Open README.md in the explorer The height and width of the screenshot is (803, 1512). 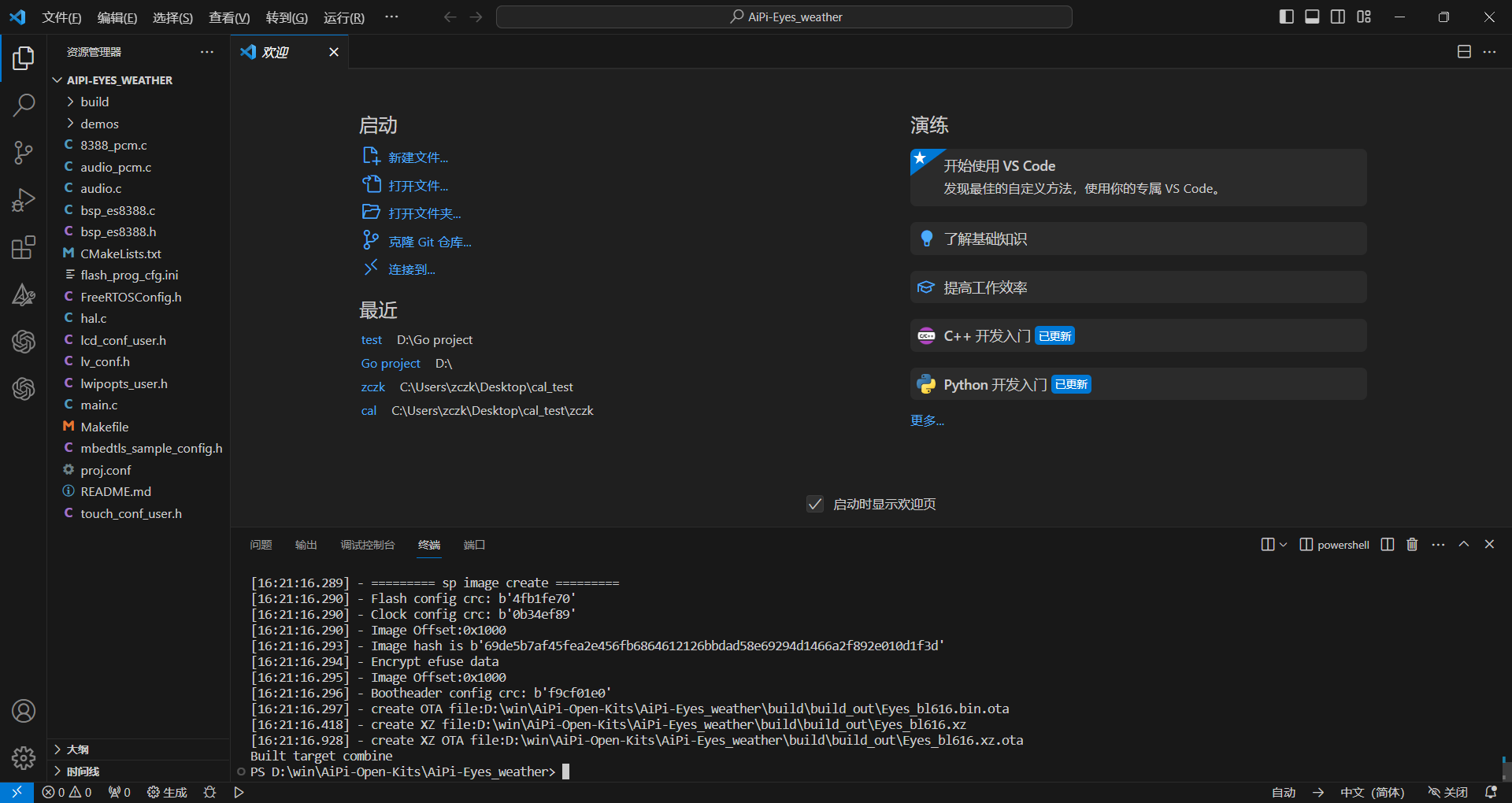139,491
